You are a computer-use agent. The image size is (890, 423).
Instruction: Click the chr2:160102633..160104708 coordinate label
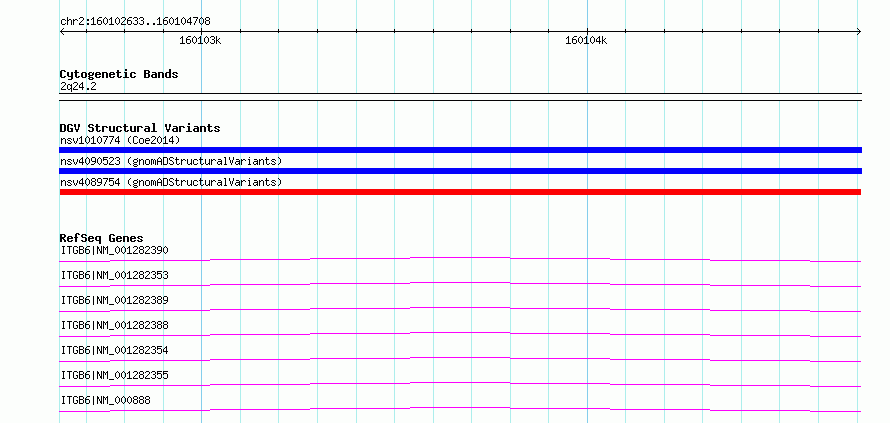pos(135,22)
